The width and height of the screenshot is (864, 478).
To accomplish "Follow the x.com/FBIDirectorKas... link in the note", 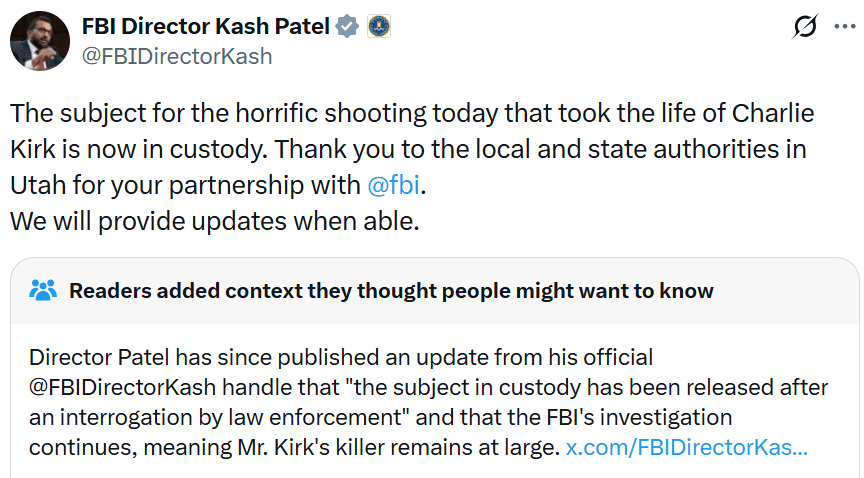I will pyautogui.click(x=687, y=447).
